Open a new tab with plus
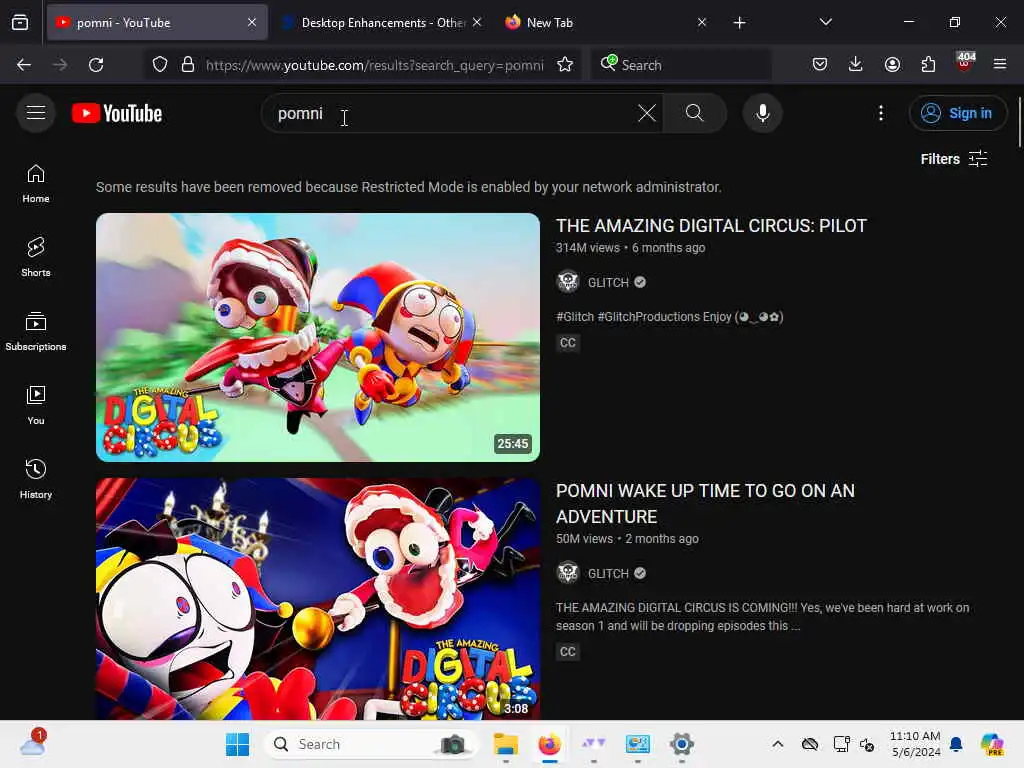 (739, 23)
